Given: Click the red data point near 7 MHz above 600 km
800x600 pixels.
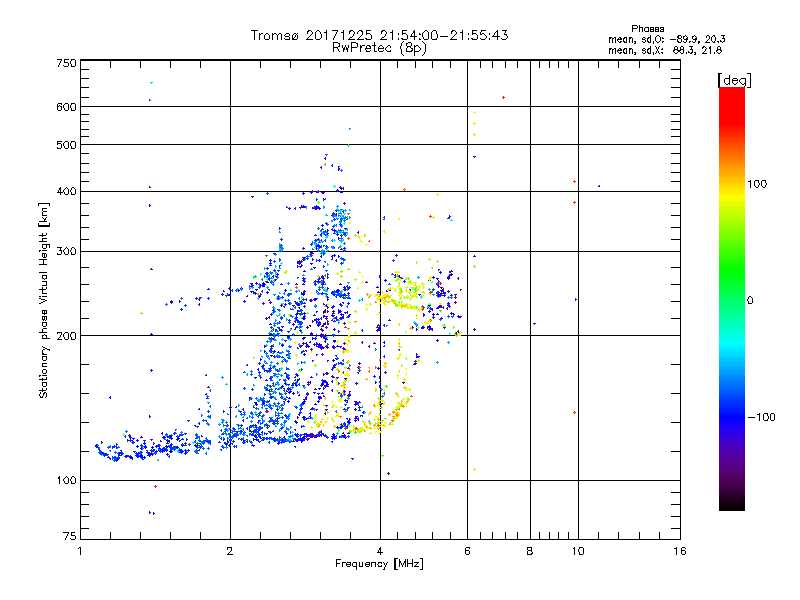Looking at the screenshot, I should point(504,97).
